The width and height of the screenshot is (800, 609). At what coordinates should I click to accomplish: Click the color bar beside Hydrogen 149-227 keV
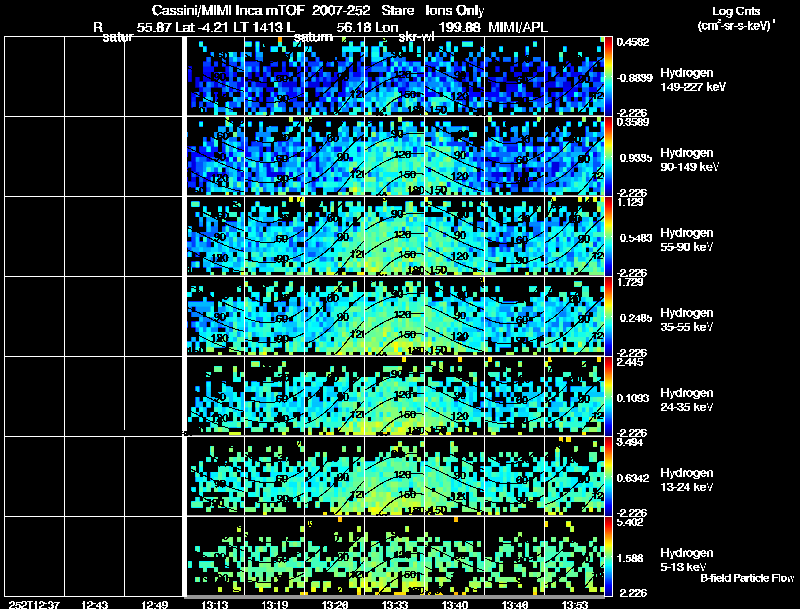pyautogui.click(x=608, y=77)
